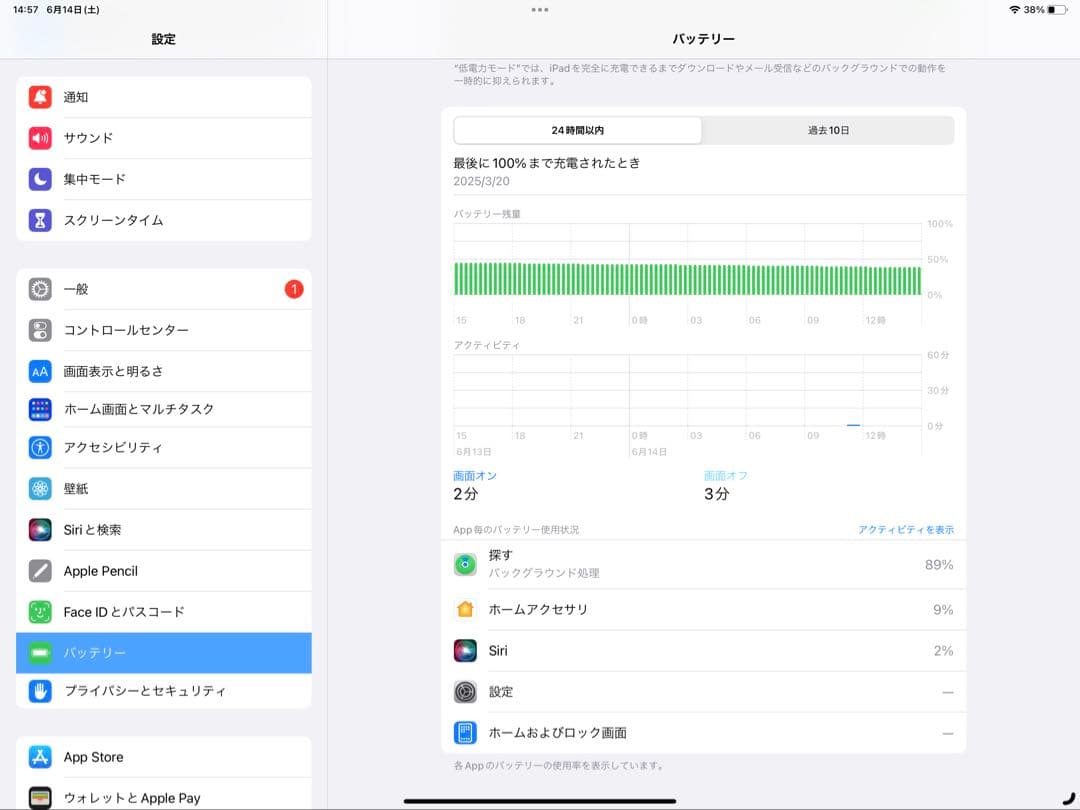Tap the red 通知 bell icon
Viewport: 1080px width, 810px height.
[40, 97]
